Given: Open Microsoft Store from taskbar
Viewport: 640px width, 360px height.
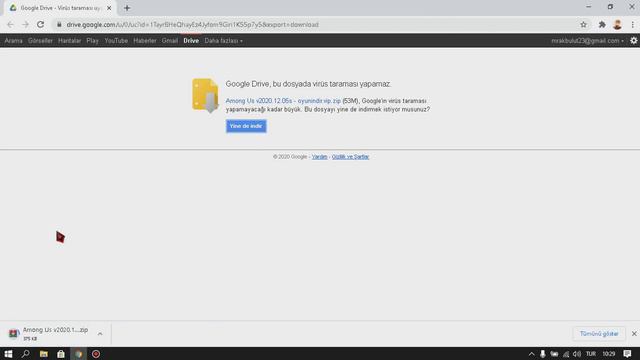Looking at the screenshot, I should pos(61,354).
